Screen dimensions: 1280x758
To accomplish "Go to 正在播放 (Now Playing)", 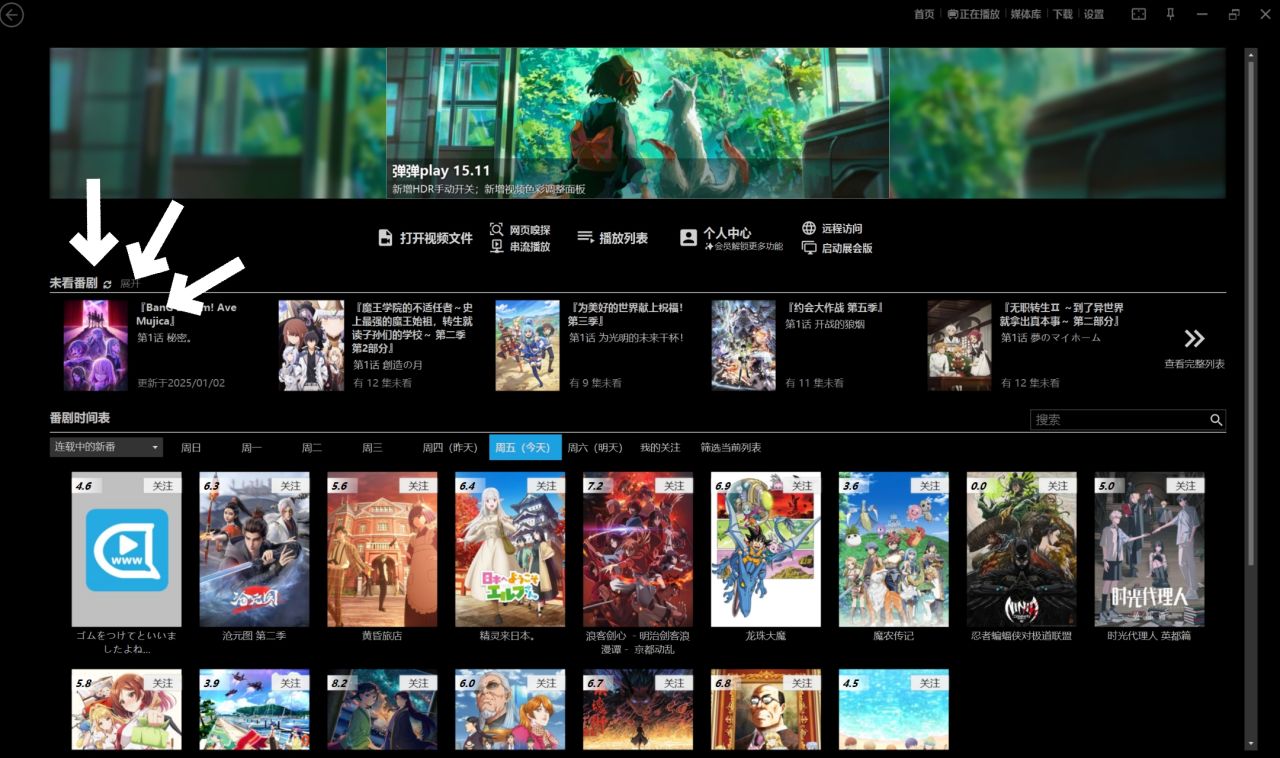I will pos(973,14).
